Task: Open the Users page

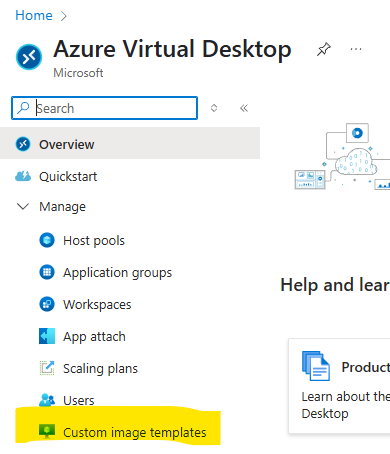Action: (x=79, y=400)
